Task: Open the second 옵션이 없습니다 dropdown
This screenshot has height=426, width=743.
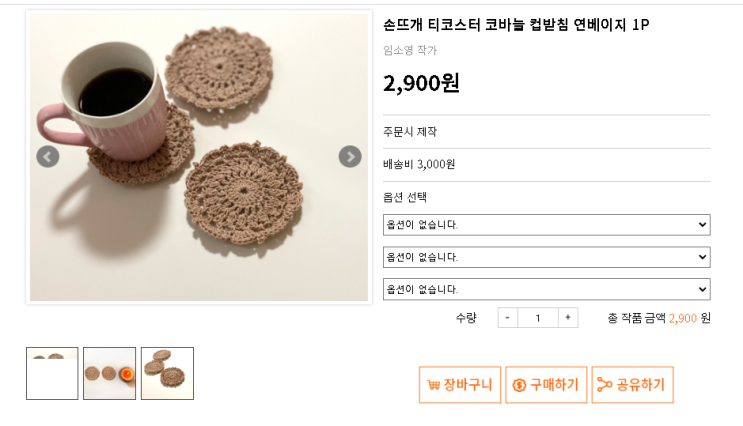Action: tap(546, 257)
